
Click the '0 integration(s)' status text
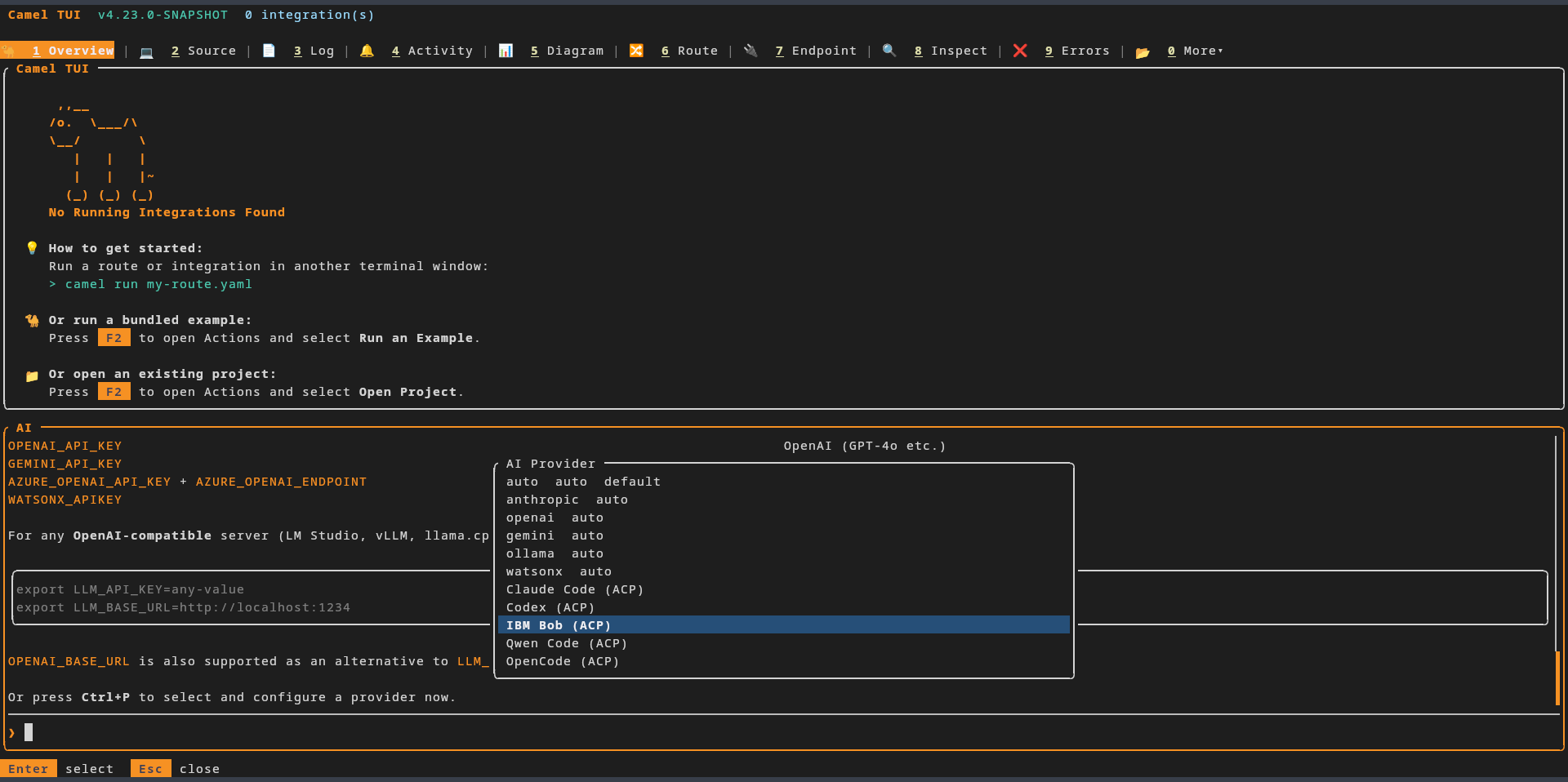click(x=310, y=15)
